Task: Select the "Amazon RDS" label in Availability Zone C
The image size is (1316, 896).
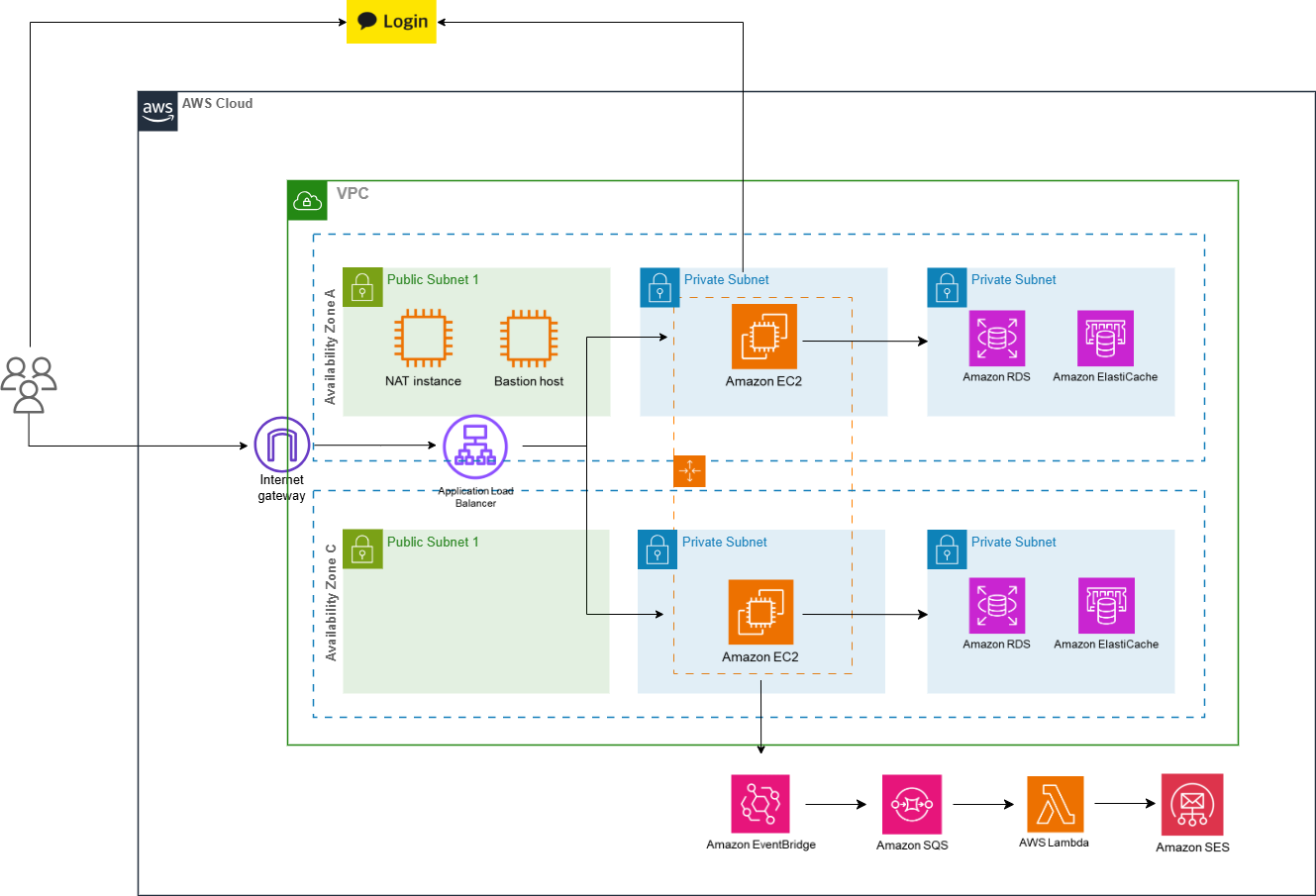Action: pos(996,645)
